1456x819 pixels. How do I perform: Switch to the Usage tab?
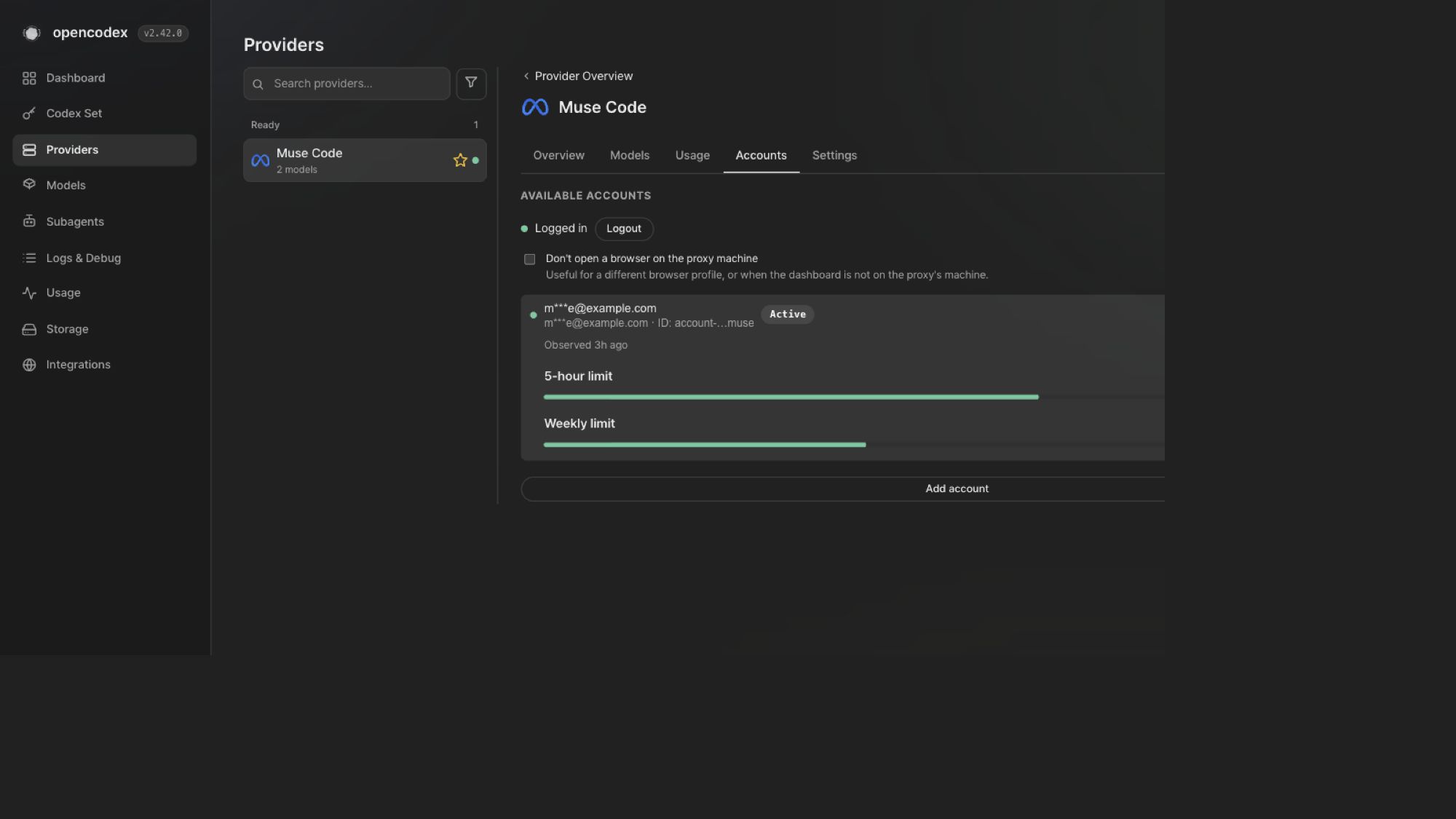pos(692,155)
